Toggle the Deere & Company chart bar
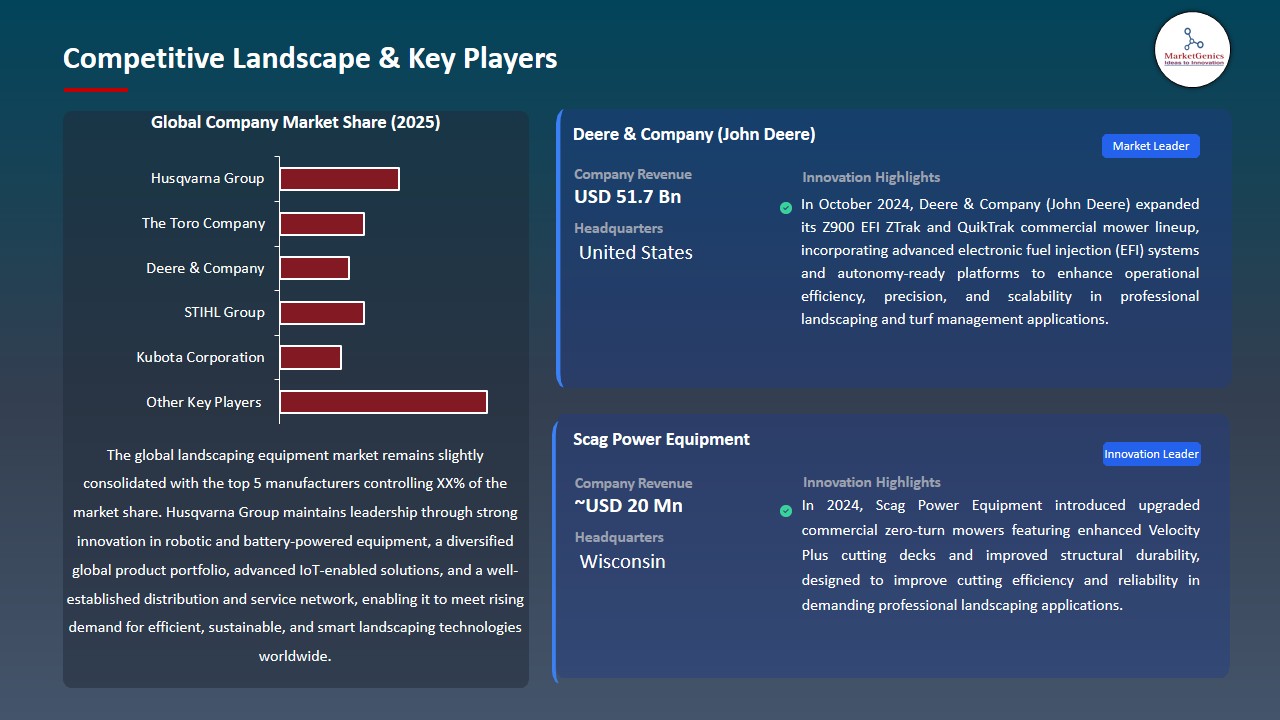The height and width of the screenshot is (720, 1280). click(x=315, y=267)
